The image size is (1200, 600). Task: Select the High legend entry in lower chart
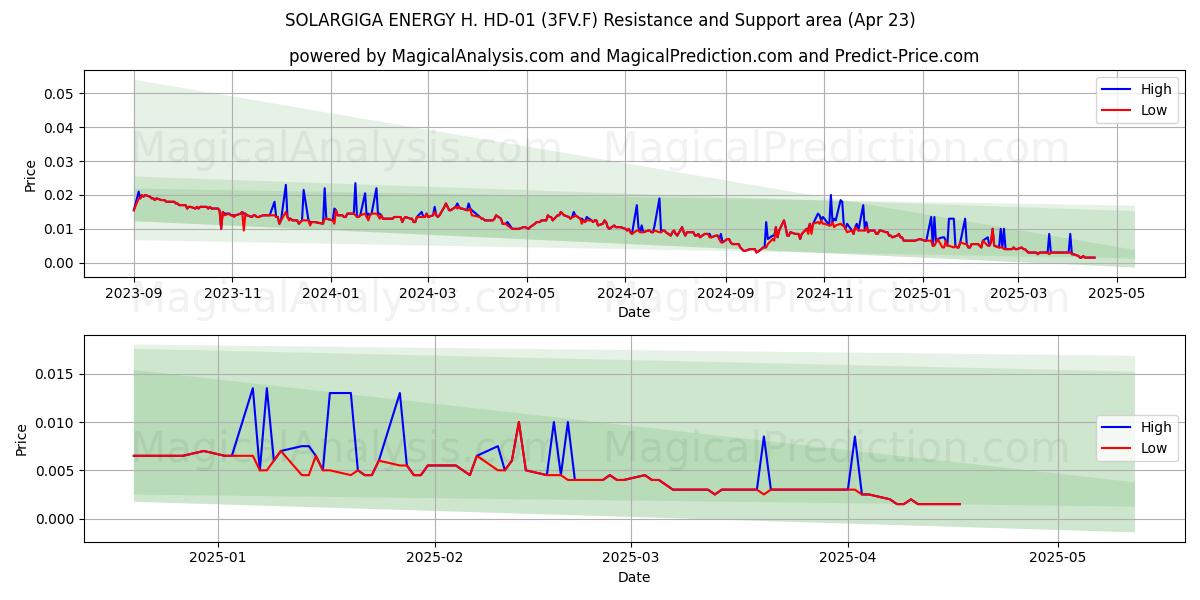[x=1139, y=427]
